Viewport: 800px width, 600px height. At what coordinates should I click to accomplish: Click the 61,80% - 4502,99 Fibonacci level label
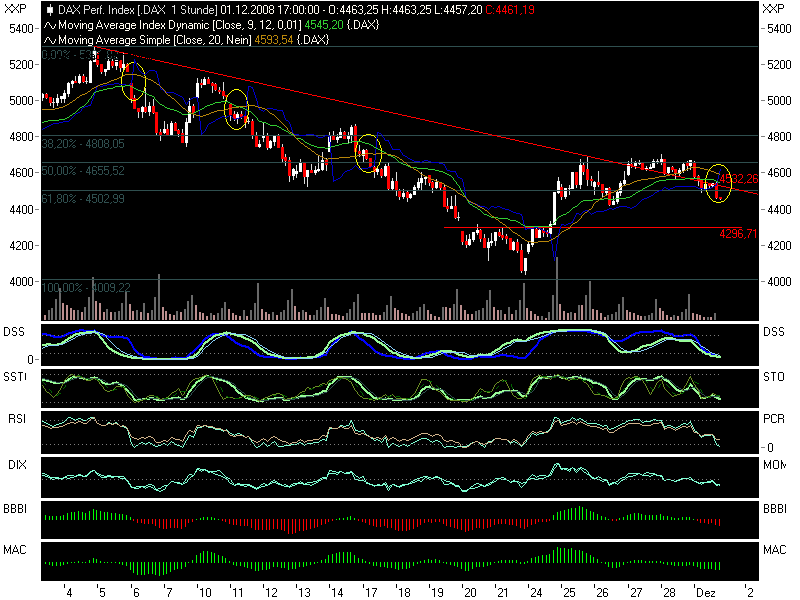click(x=82, y=201)
